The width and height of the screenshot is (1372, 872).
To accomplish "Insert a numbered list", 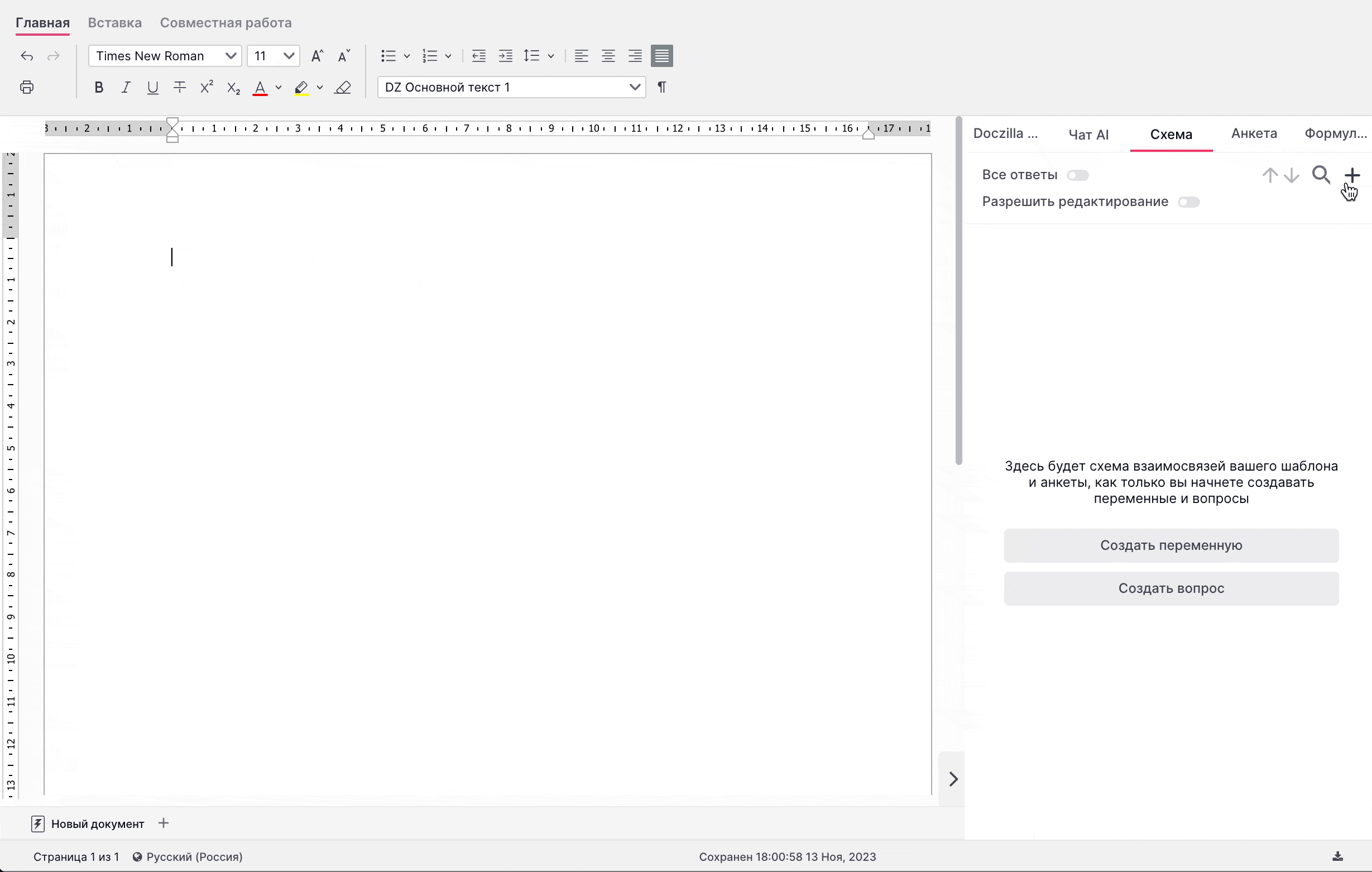I will pyautogui.click(x=430, y=56).
